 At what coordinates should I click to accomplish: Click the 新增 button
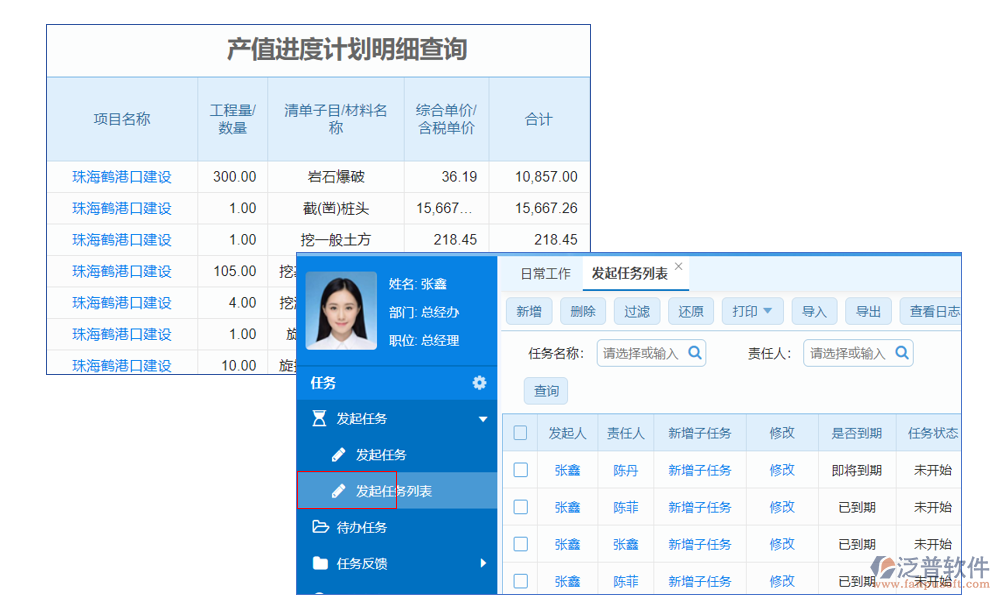point(528,311)
